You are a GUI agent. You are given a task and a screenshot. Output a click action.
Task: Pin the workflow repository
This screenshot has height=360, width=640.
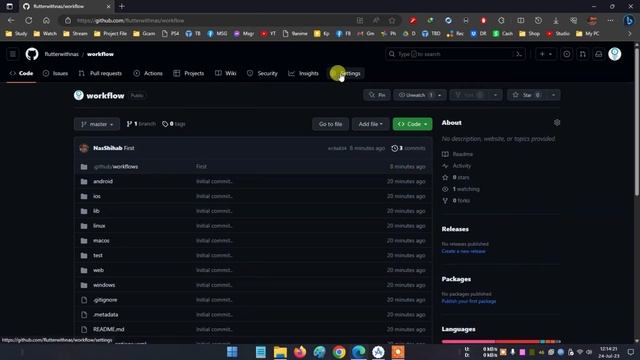tap(377, 95)
